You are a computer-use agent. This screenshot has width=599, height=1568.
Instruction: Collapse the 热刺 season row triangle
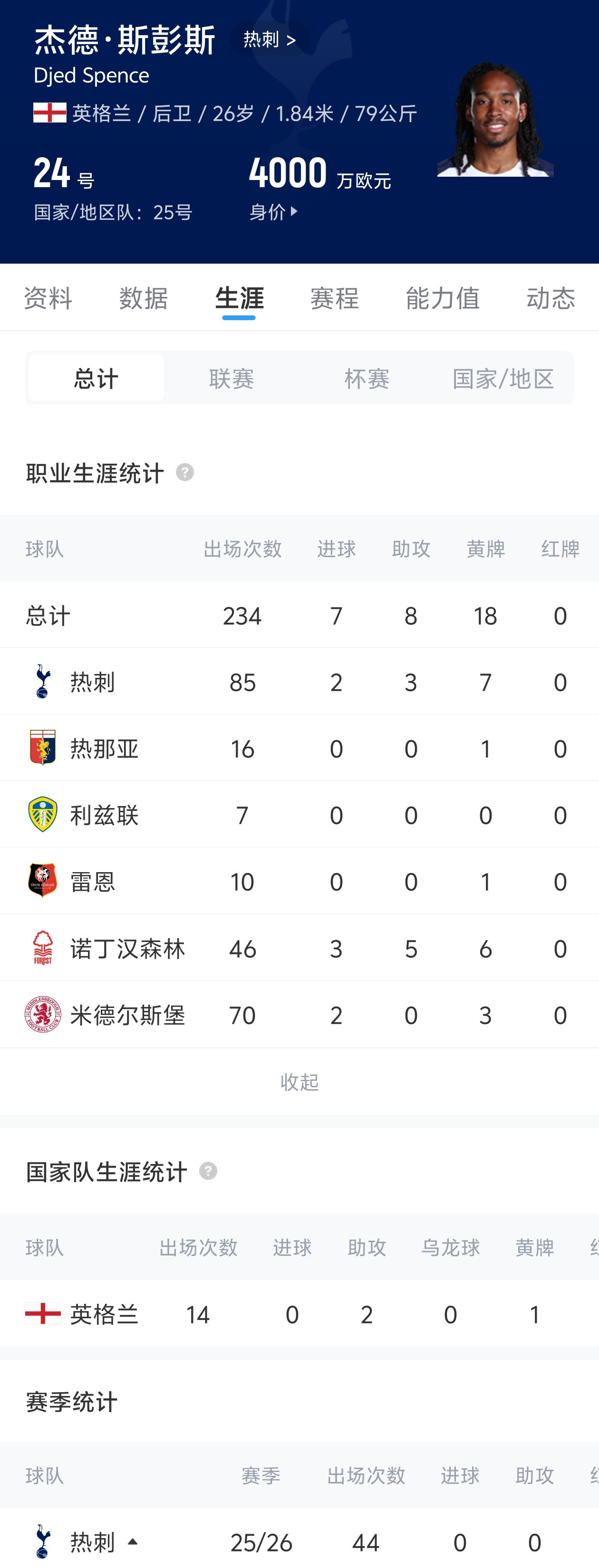click(x=132, y=1542)
